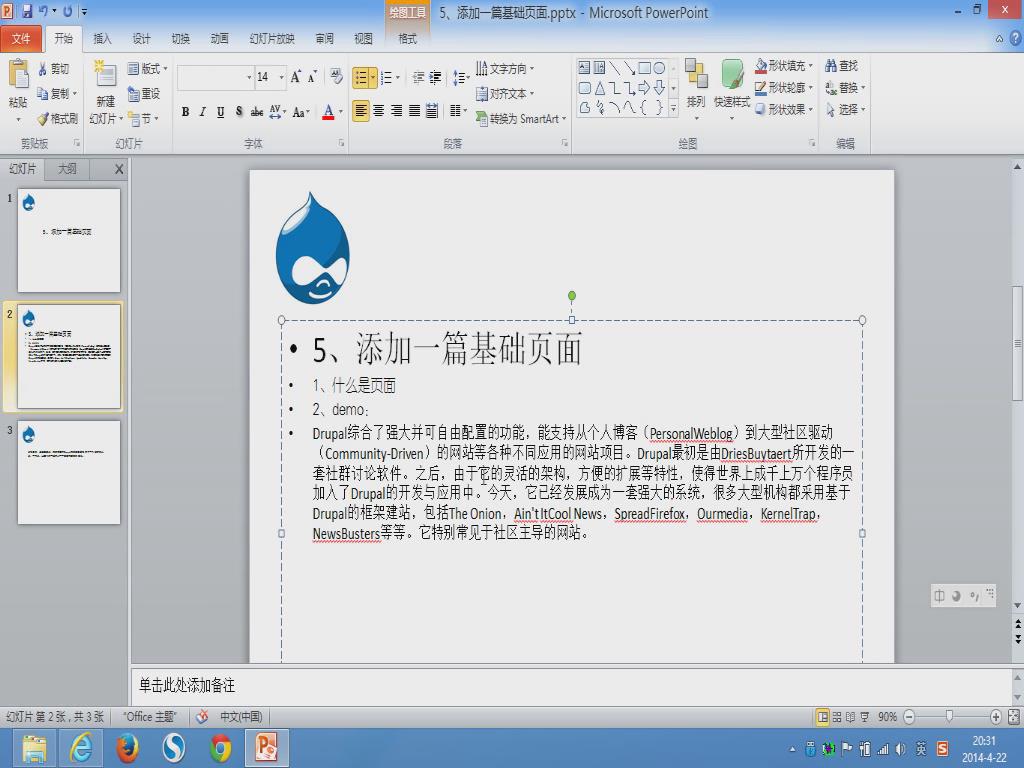
Task: Fit slide to current window icon
Action: (1014, 717)
